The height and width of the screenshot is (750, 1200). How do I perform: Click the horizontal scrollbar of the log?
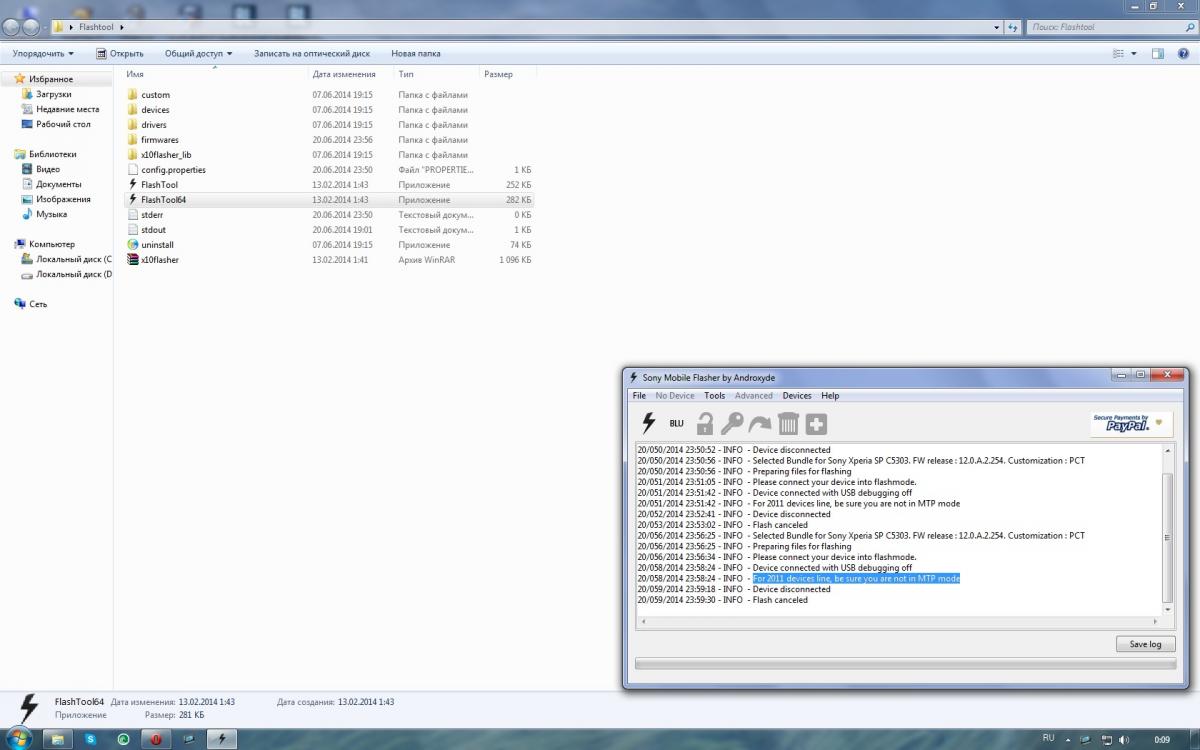coord(898,622)
